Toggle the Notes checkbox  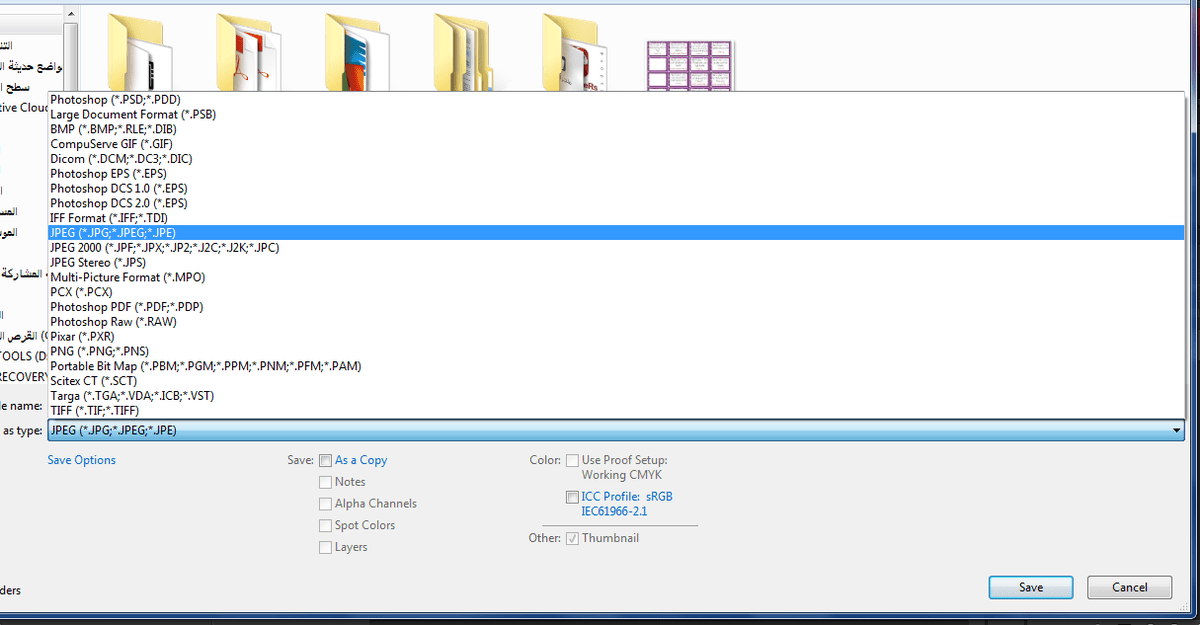coord(325,482)
